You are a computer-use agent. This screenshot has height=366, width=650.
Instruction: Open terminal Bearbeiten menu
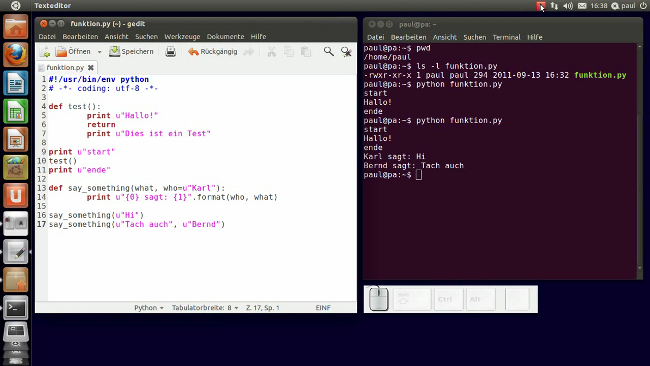[x=408, y=37]
